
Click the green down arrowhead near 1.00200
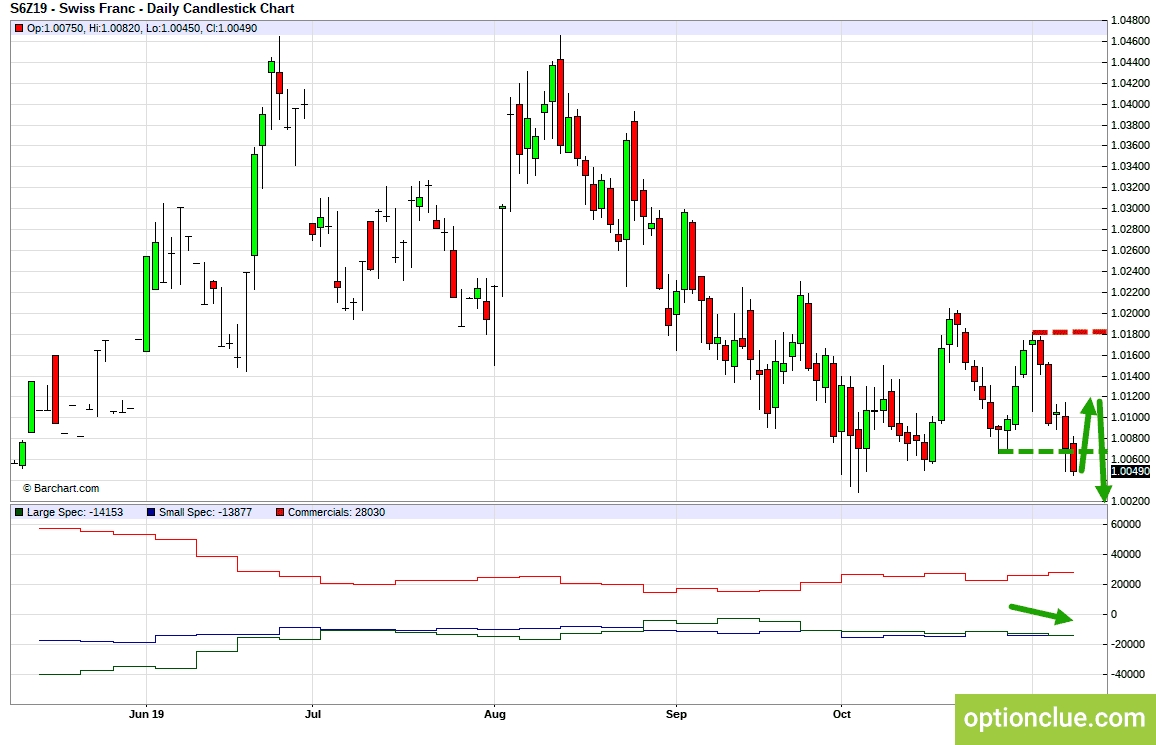coord(1104,492)
